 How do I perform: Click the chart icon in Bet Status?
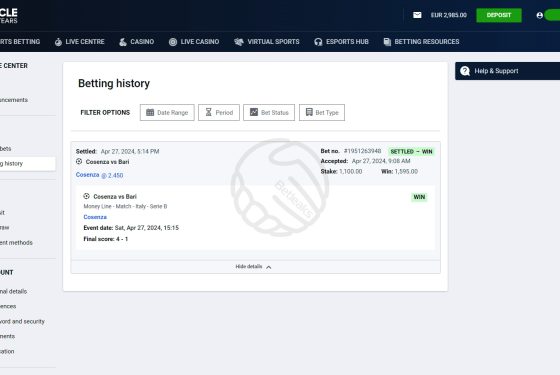click(254, 112)
